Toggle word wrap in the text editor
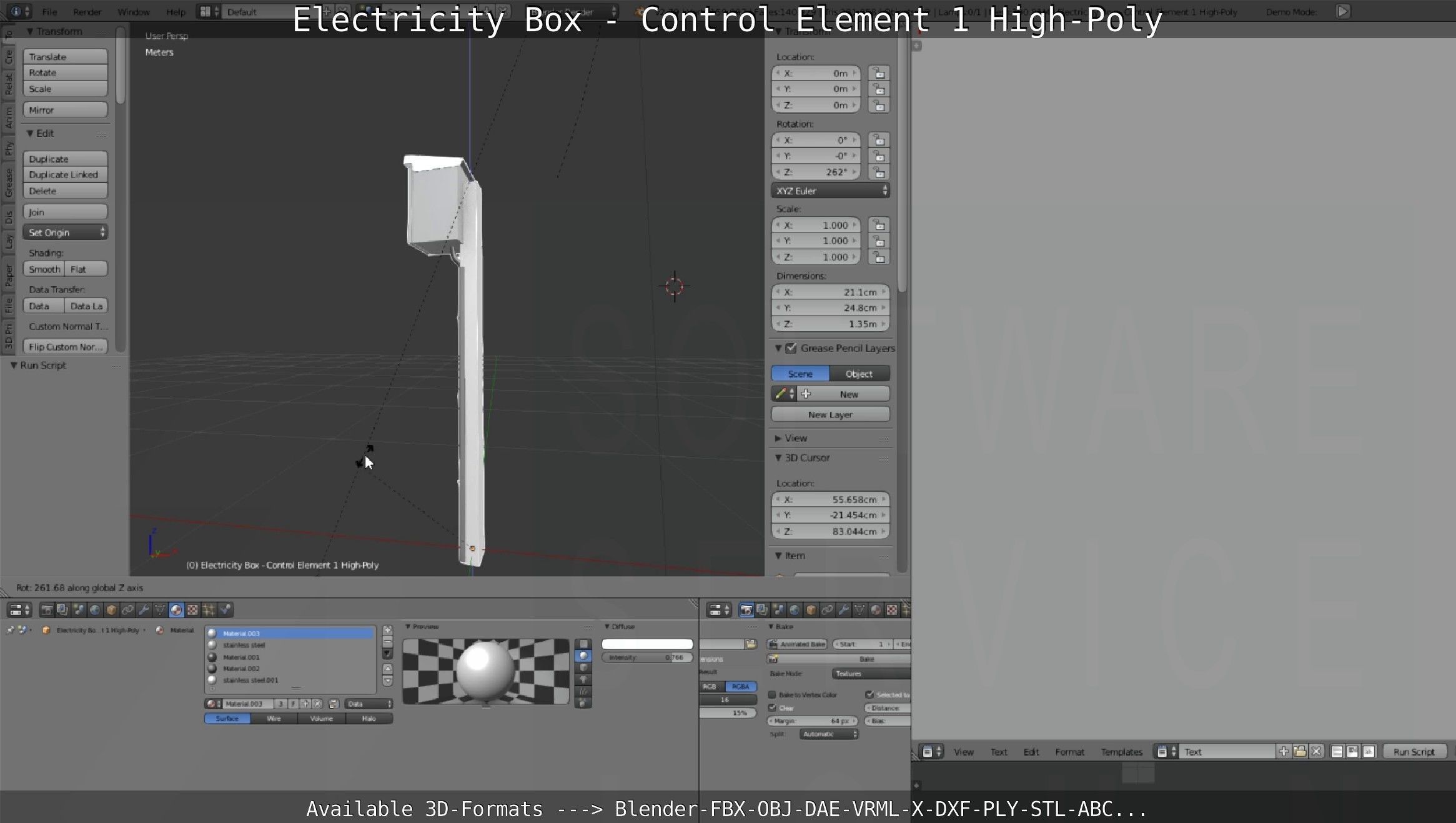Screen dimensions: 1456x823 coord(1352,752)
